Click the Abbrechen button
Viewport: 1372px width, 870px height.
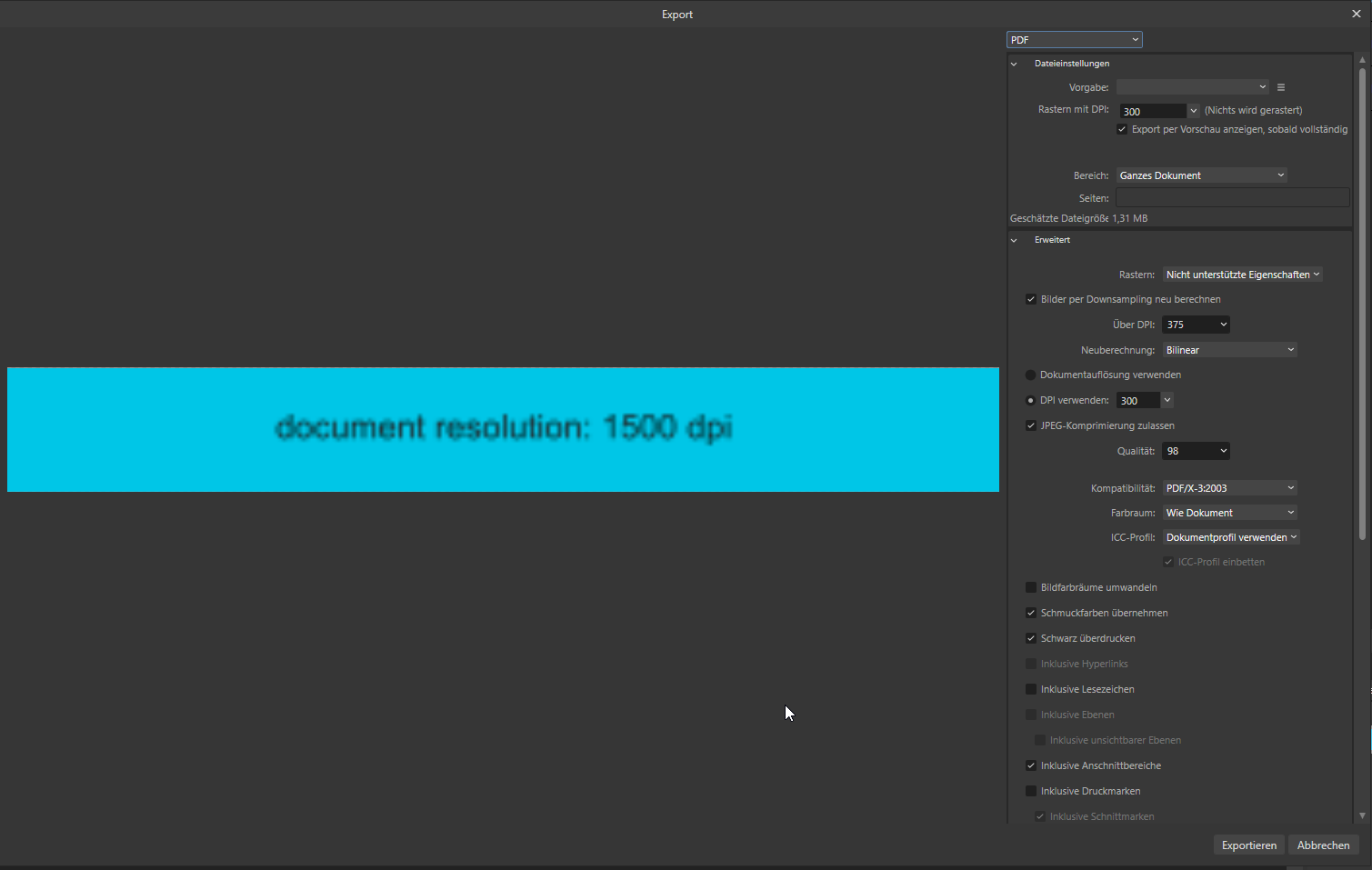click(x=1323, y=845)
